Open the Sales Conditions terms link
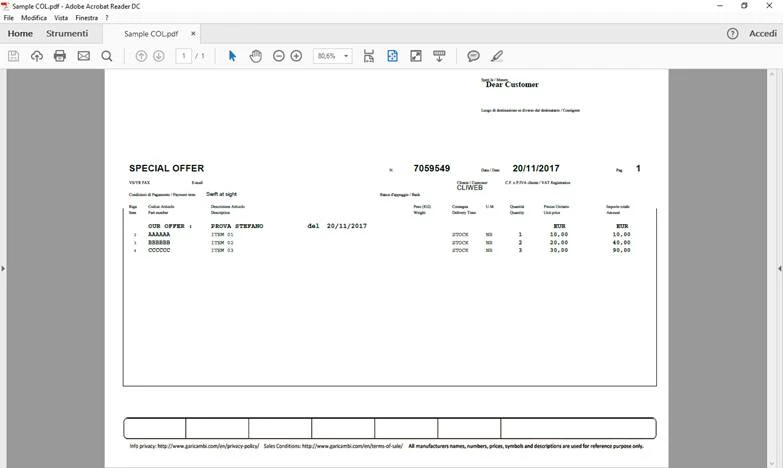 (352, 446)
